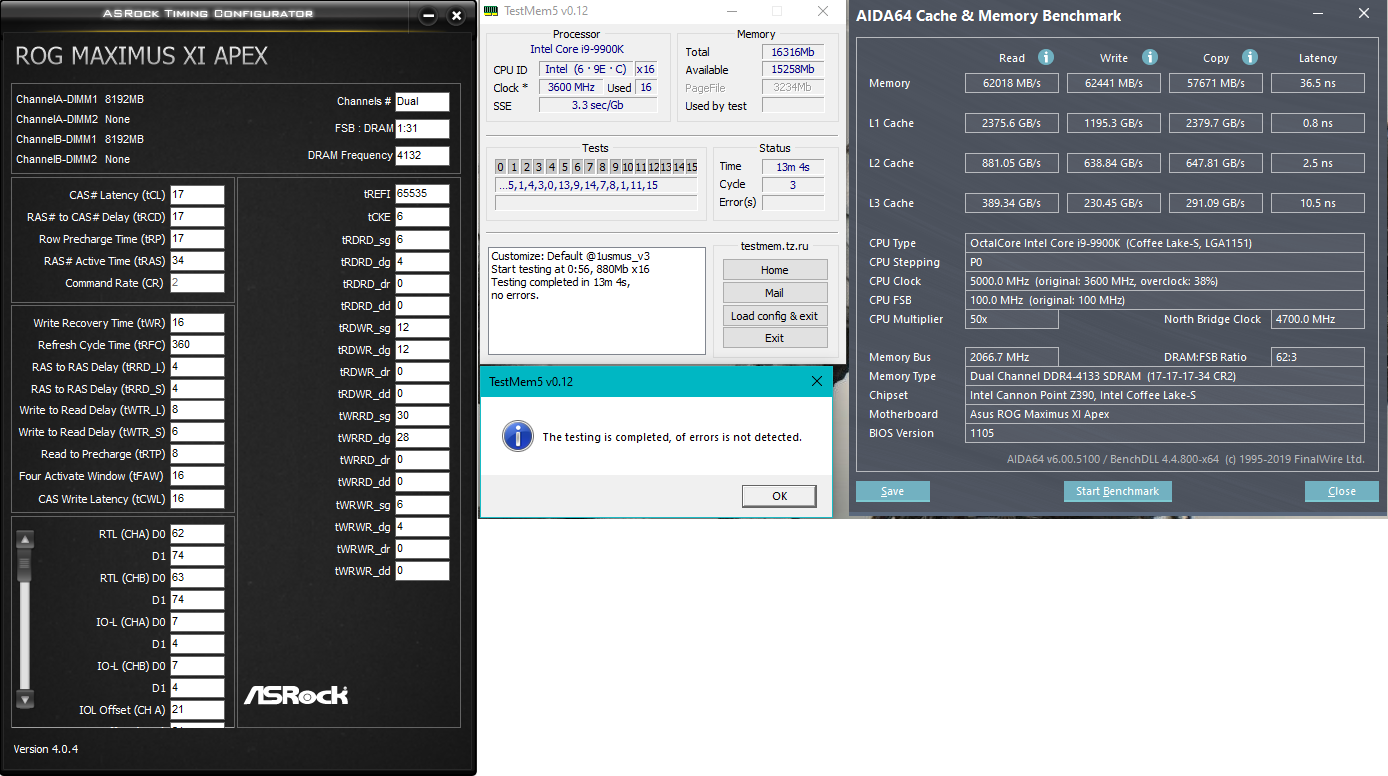Viewport: 1388px width, 776px height.
Task: Click the scroll-up arrow in ASRock Timing Configurator
Action: [x=26, y=540]
